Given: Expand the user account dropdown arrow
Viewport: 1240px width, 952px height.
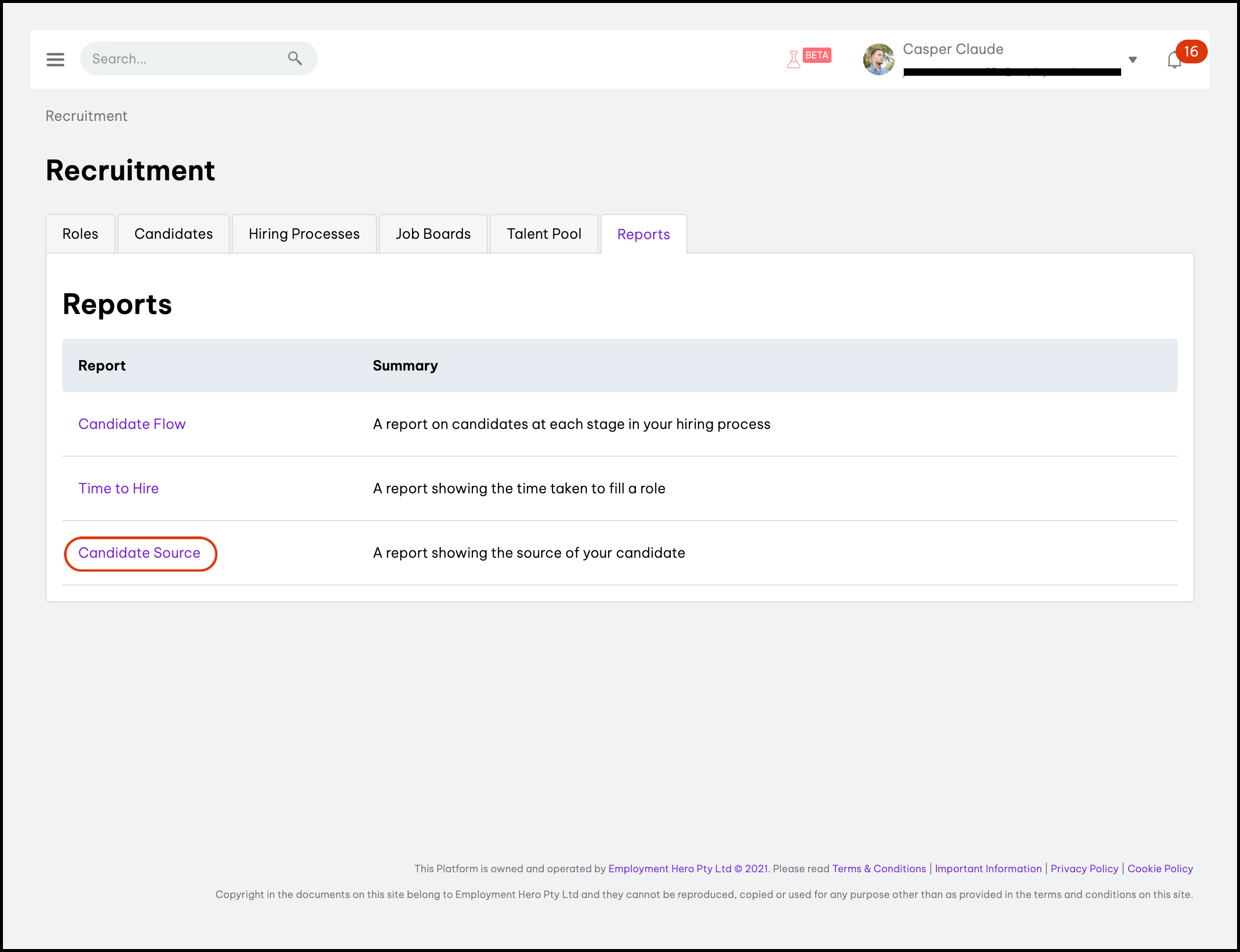Looking at the screenshot, I should 1133,59.
